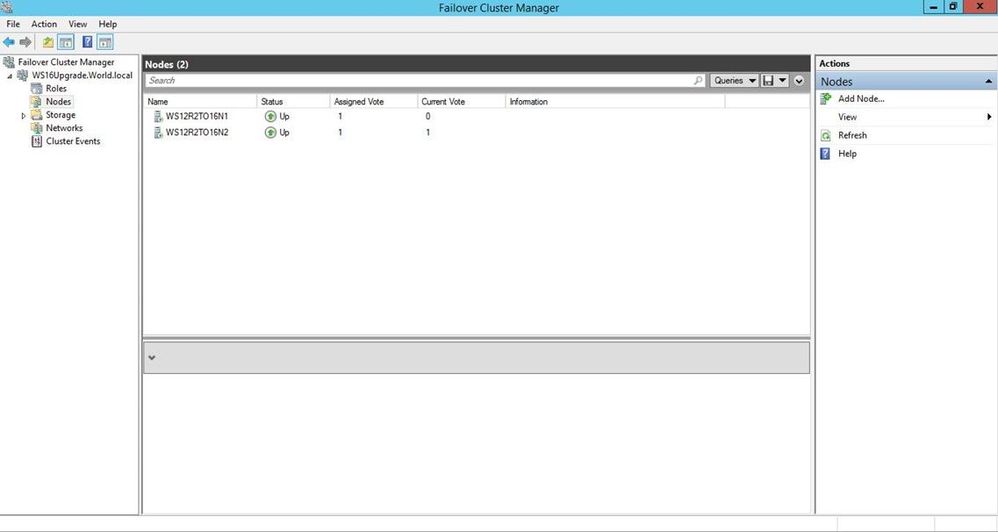
Task: Collapse the Nodes section in Actions pane
Action: pyautogui.click(x=988, y=81)
